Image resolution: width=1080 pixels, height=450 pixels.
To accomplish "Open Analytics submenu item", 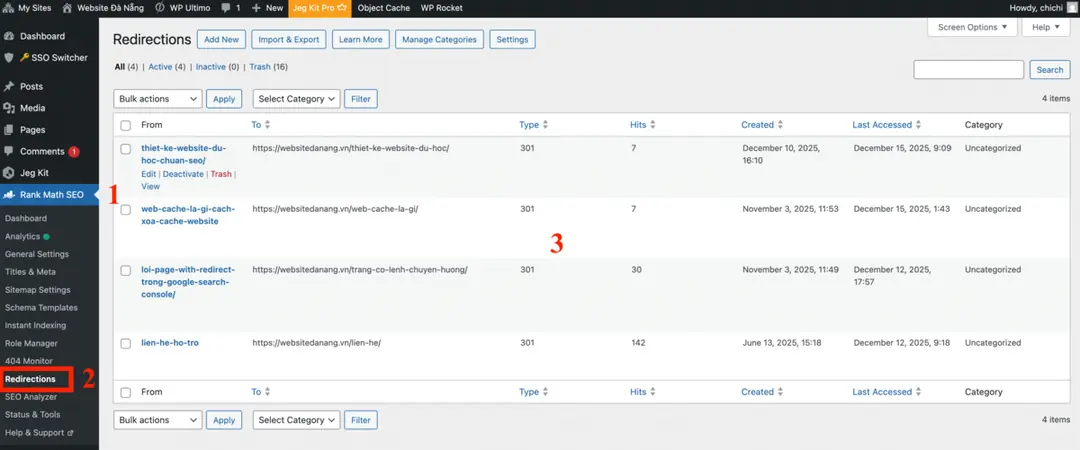I will click(23, 236).
